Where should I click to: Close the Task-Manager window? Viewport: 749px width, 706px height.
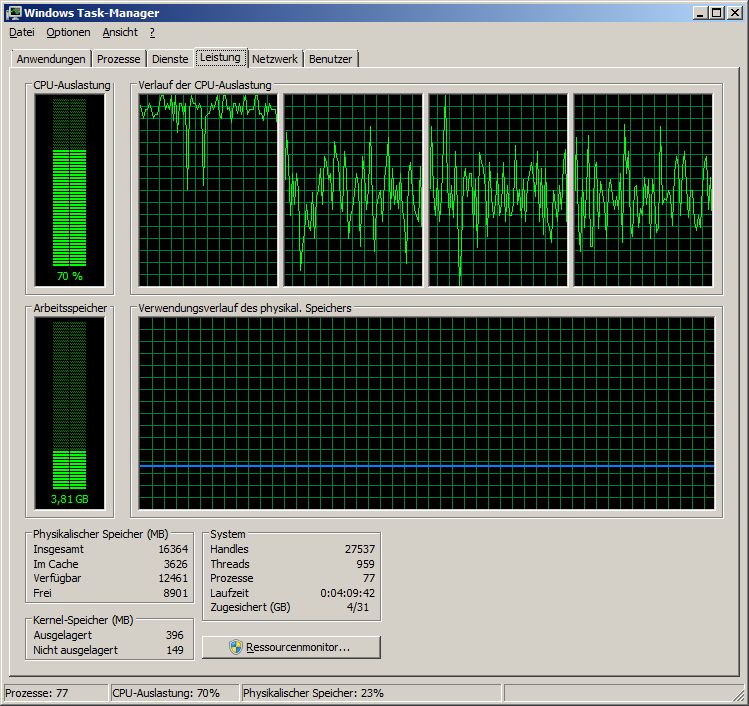pyautogui.click(x=735, y=13)
